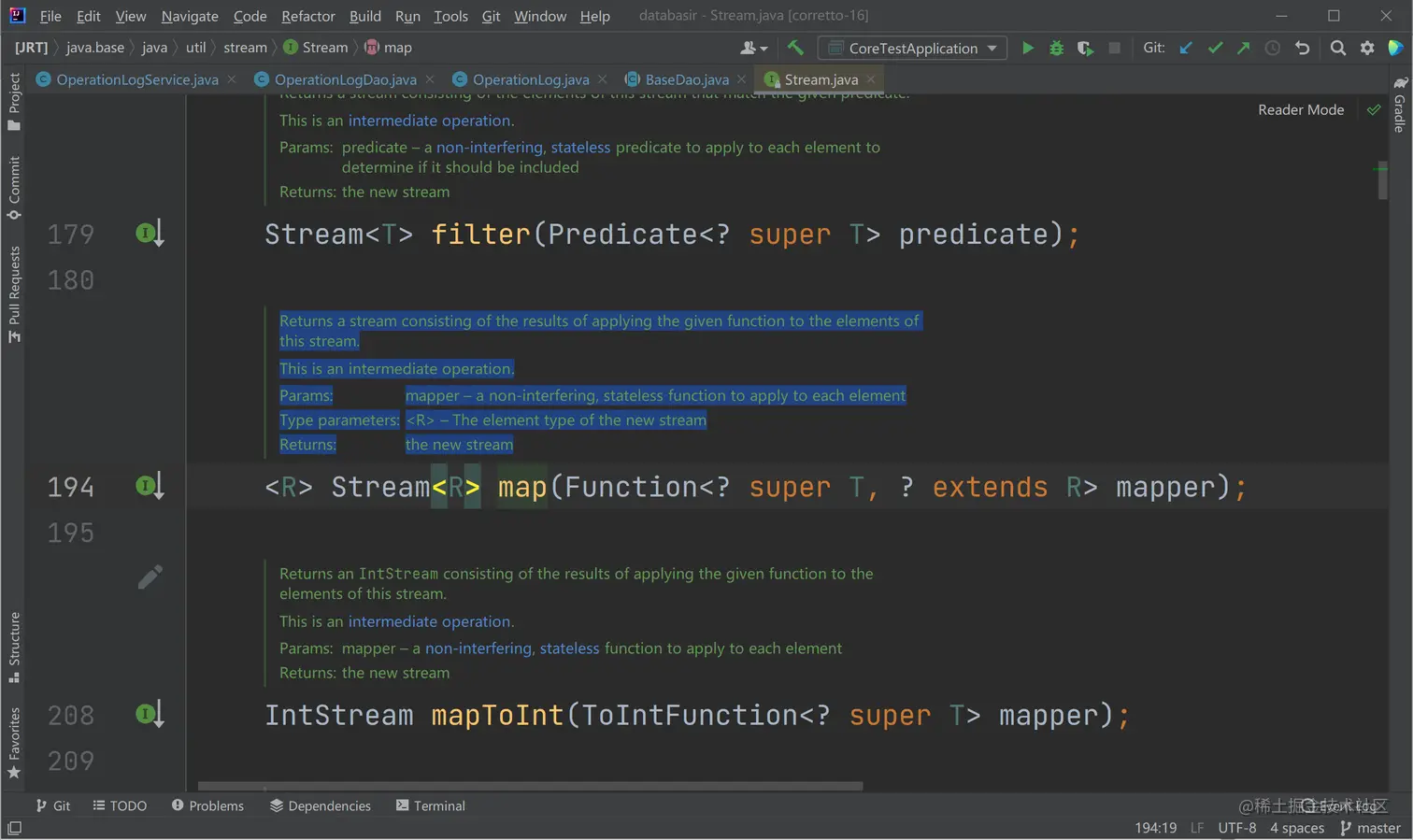Switch to OperationLogDao.java tab
Viewport: 1413px width, 840px height.
click(345, 79)
